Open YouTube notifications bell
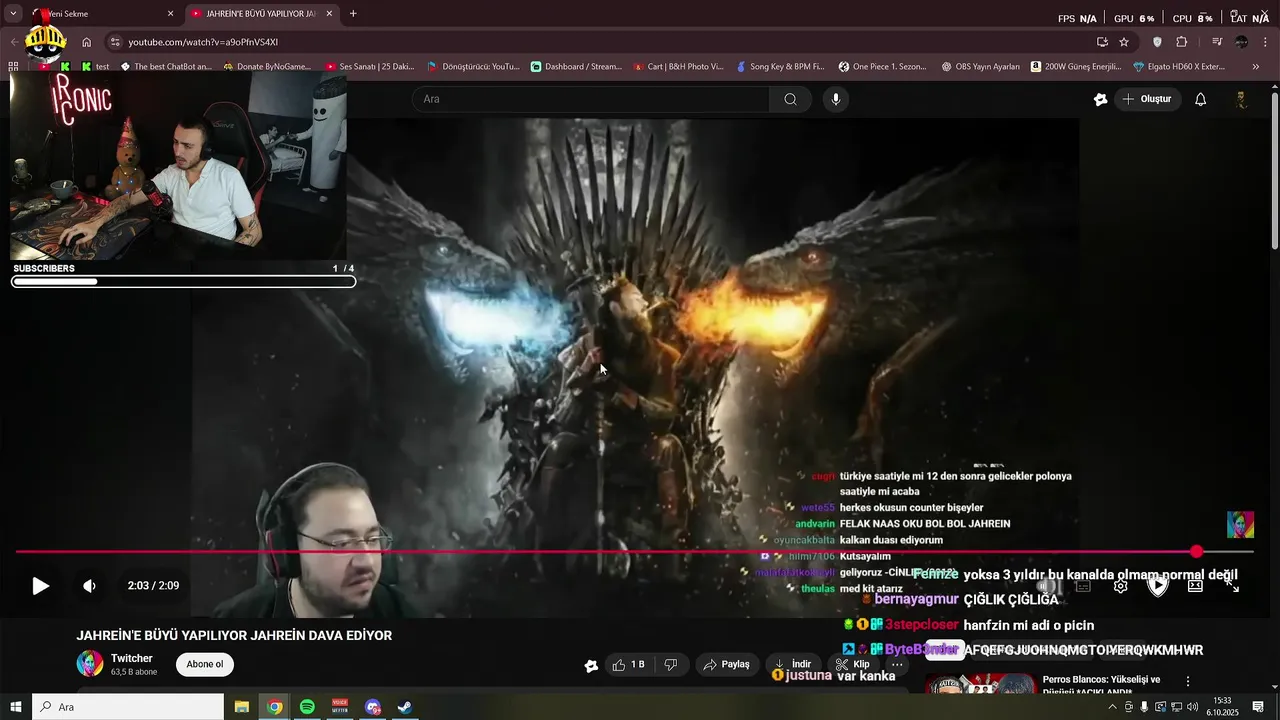1280x720 pixels. [1201, 99]
